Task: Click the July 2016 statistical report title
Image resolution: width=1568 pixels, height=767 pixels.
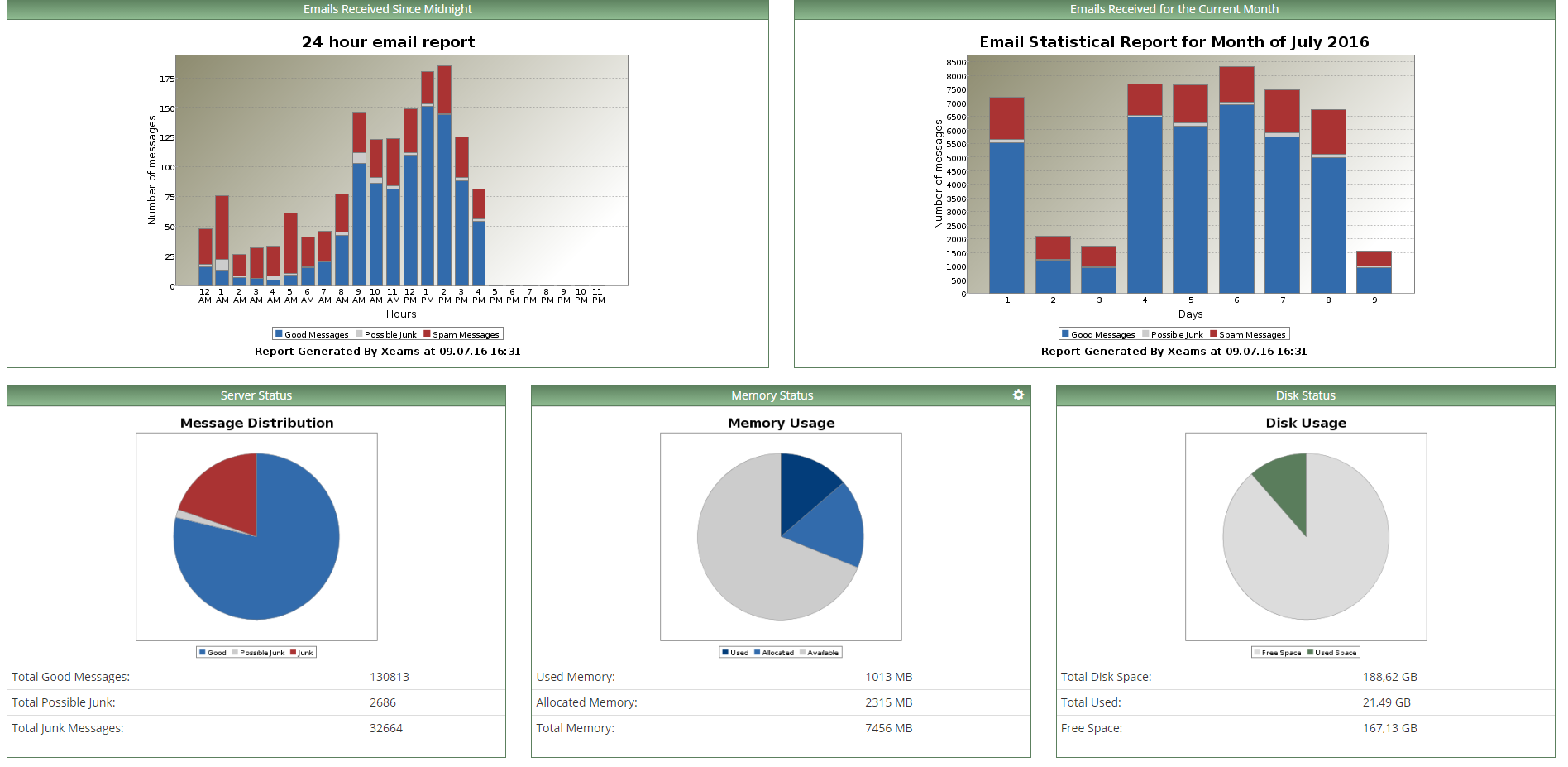Action: 1174,41
